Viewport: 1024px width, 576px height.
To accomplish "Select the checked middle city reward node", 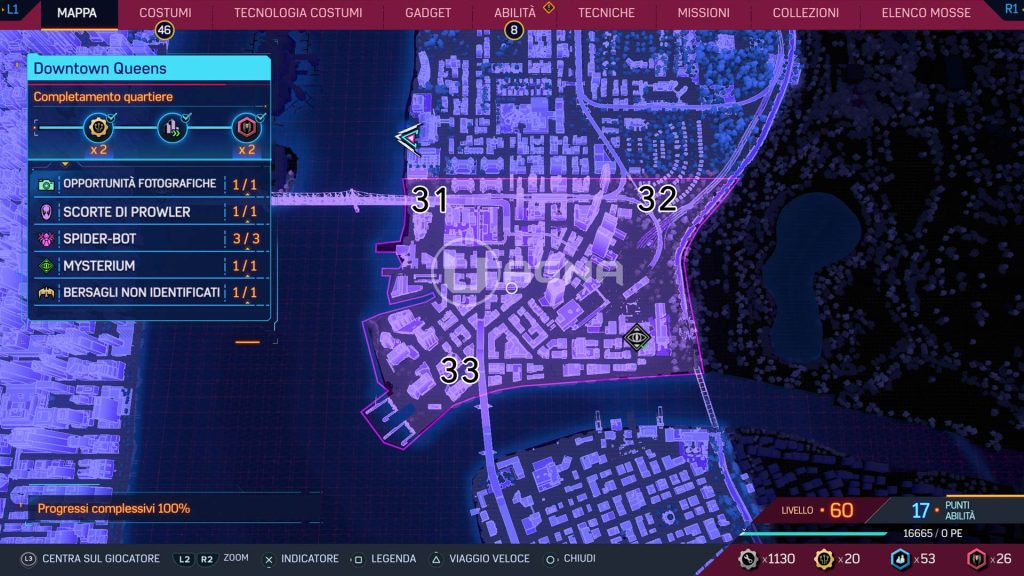I will tap(172, 127).
